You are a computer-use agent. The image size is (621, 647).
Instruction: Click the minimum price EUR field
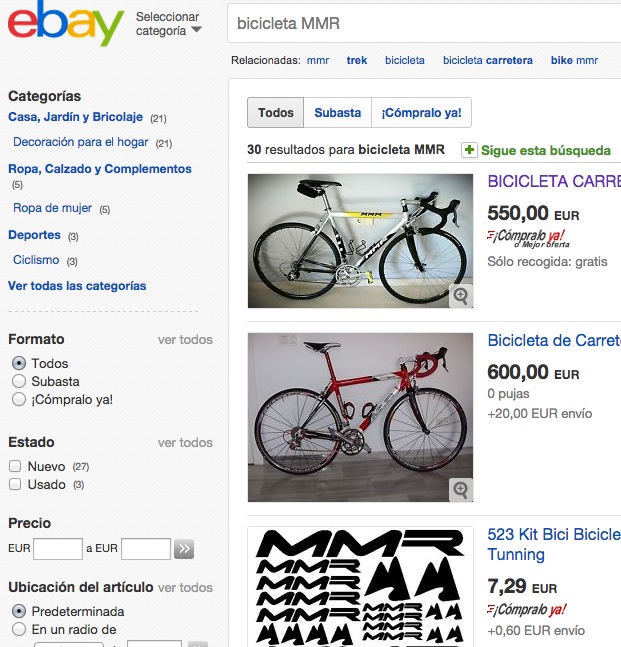point(58,548)
